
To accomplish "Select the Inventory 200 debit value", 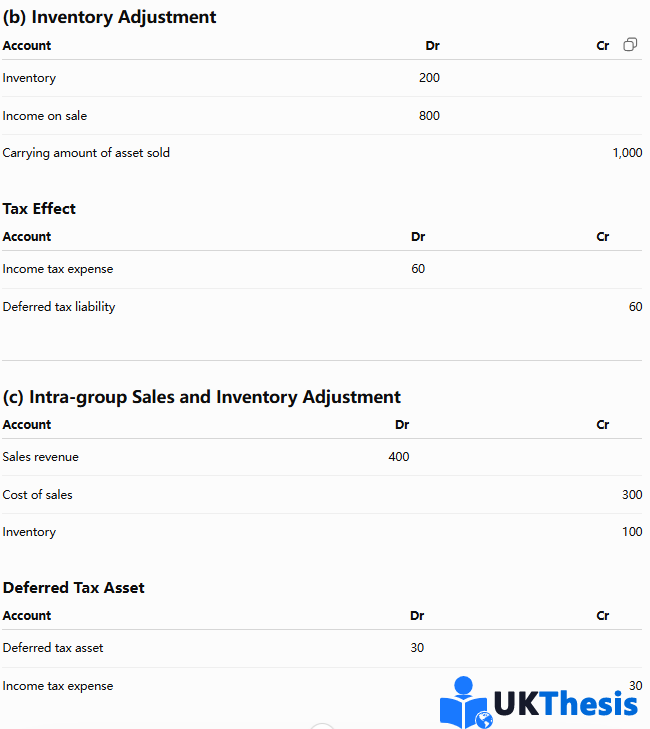I will [429, 78].
